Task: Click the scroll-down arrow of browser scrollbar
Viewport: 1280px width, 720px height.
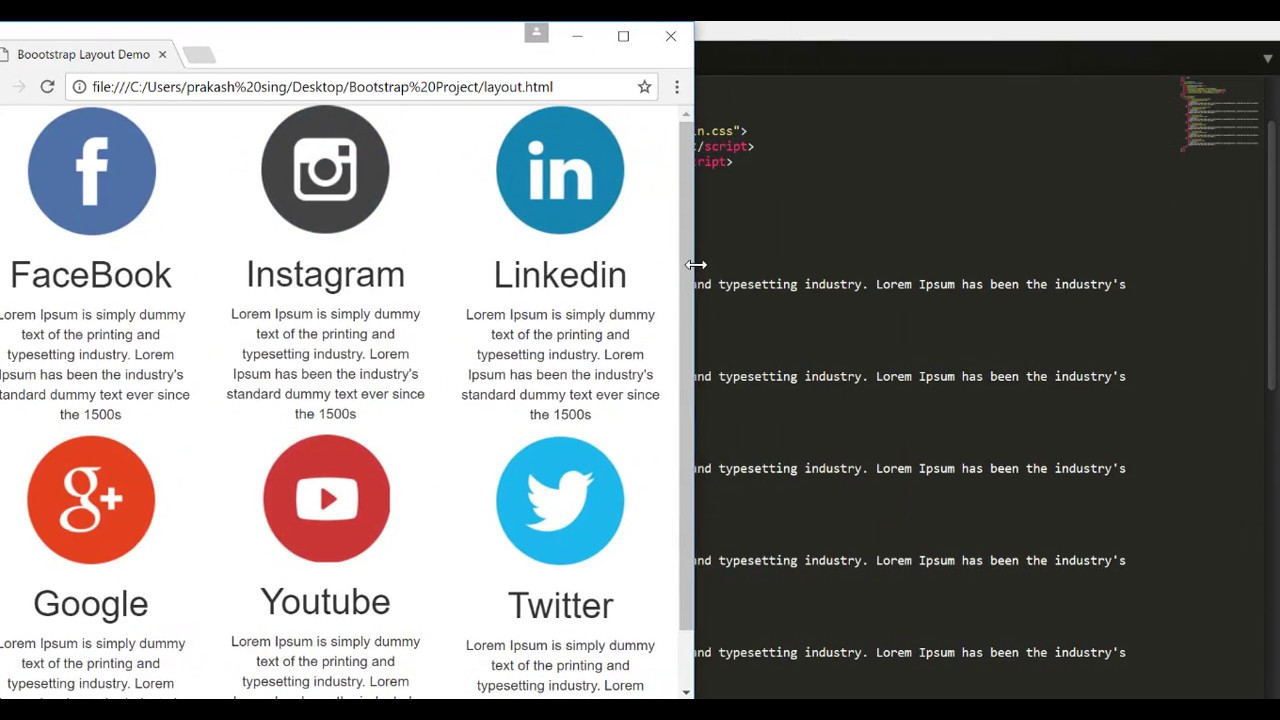Action: coord(686,692)
